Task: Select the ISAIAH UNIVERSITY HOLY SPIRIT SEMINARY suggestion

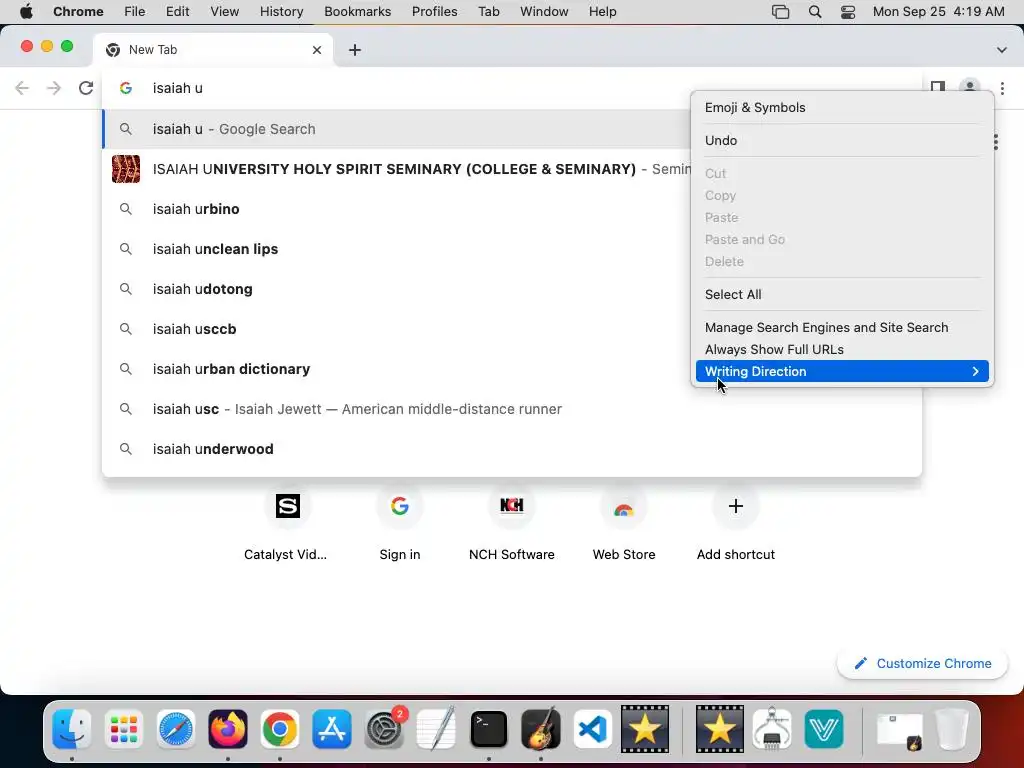Action: tap(397, 169)
